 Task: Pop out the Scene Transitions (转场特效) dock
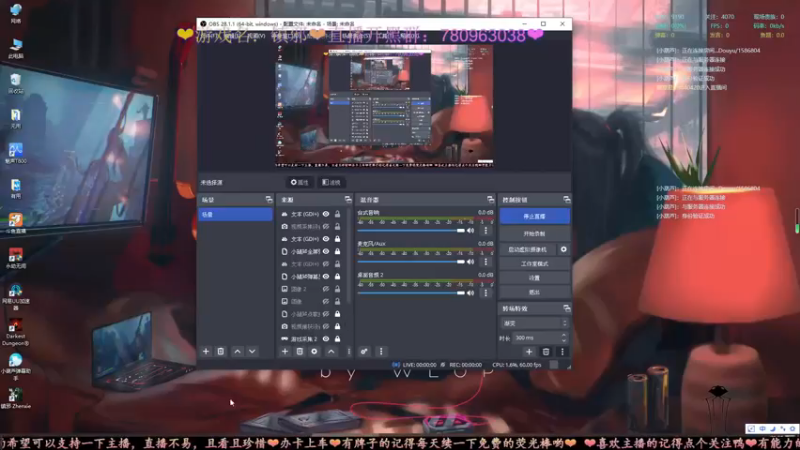click(x=566, y=309)
